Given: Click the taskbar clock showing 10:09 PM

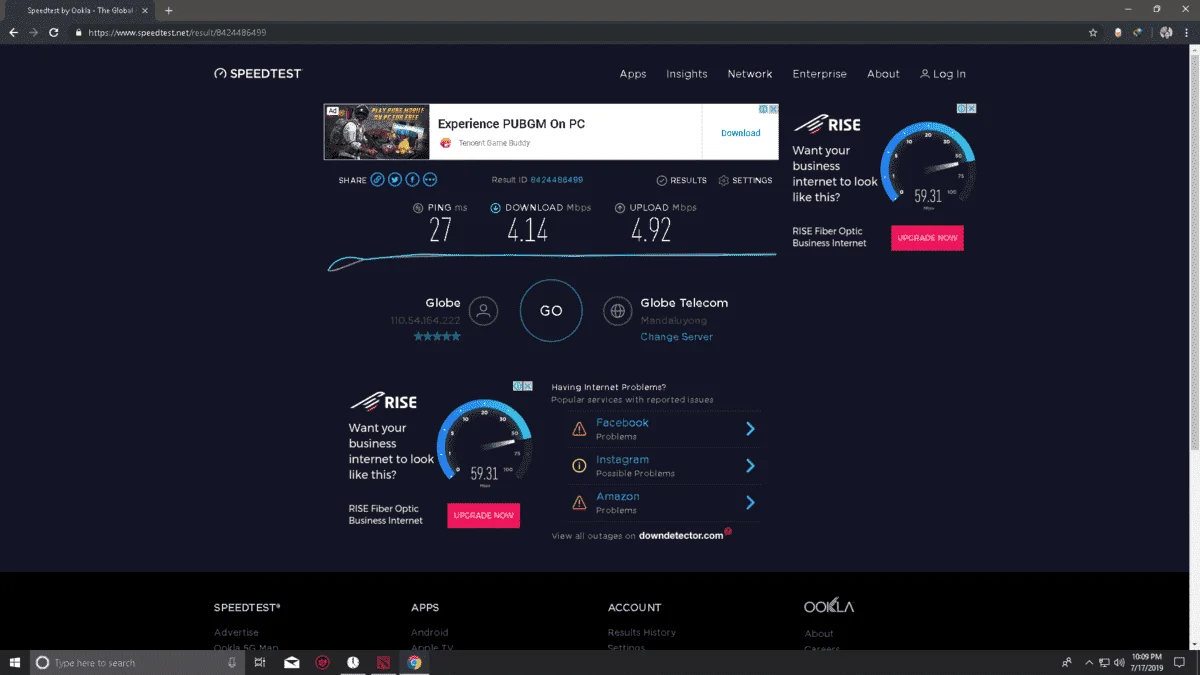Looking at the screenshot, I should [1147, 662].
